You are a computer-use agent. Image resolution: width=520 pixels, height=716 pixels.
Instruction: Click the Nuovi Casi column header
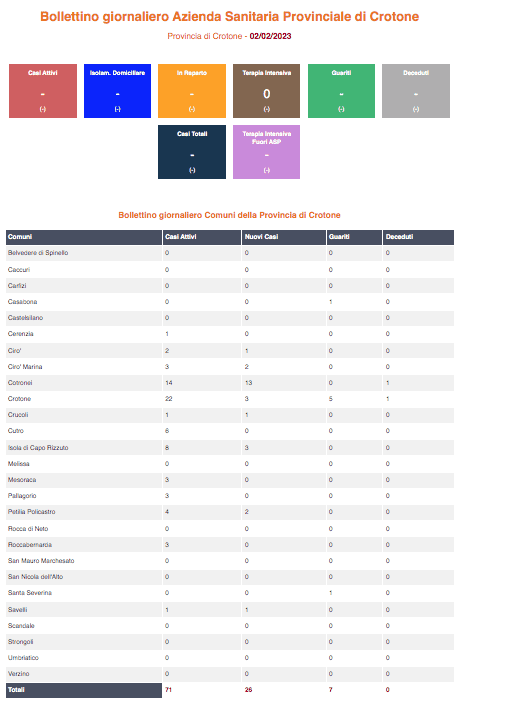[284, 237]
